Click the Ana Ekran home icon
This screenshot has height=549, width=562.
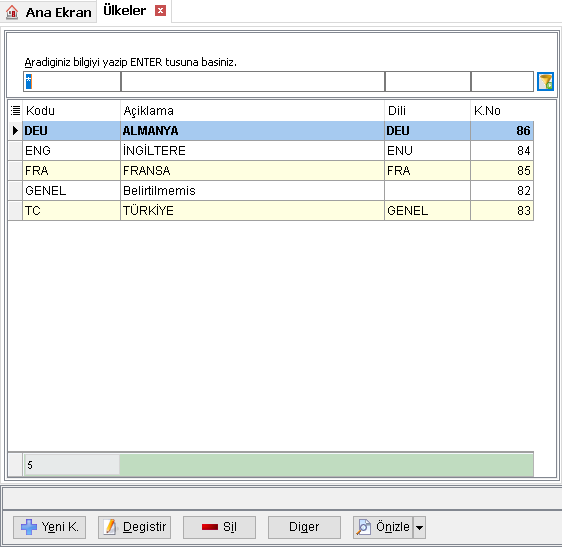click(12, 12)
